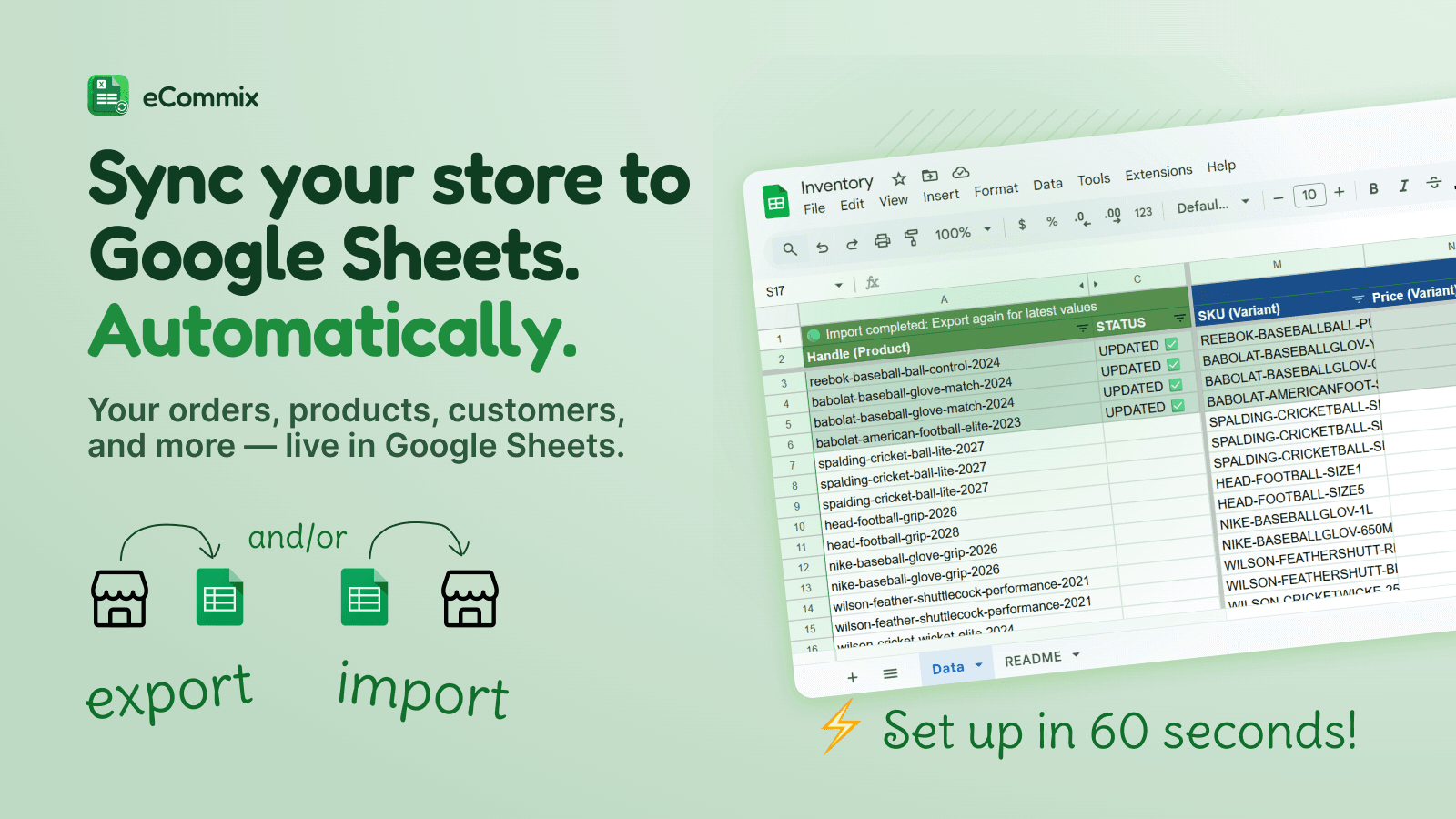Click the Google Sheets home logo
Viewport: 1456px width, 819px height.
click(776, 203)
